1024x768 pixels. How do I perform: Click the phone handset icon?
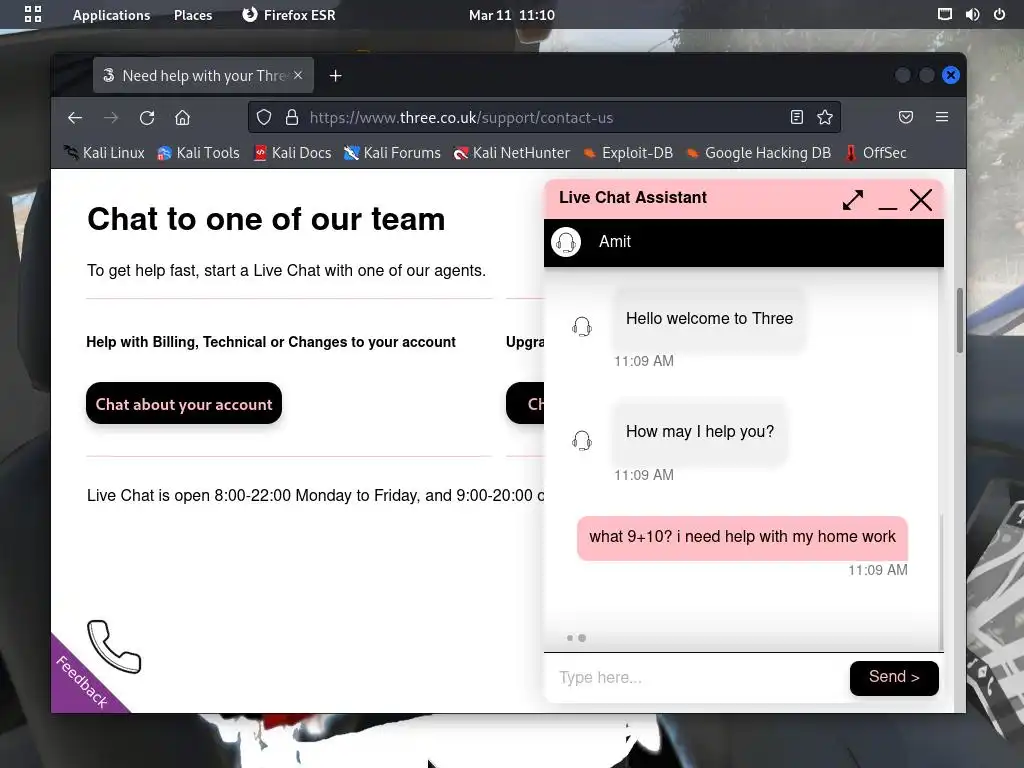114,646
